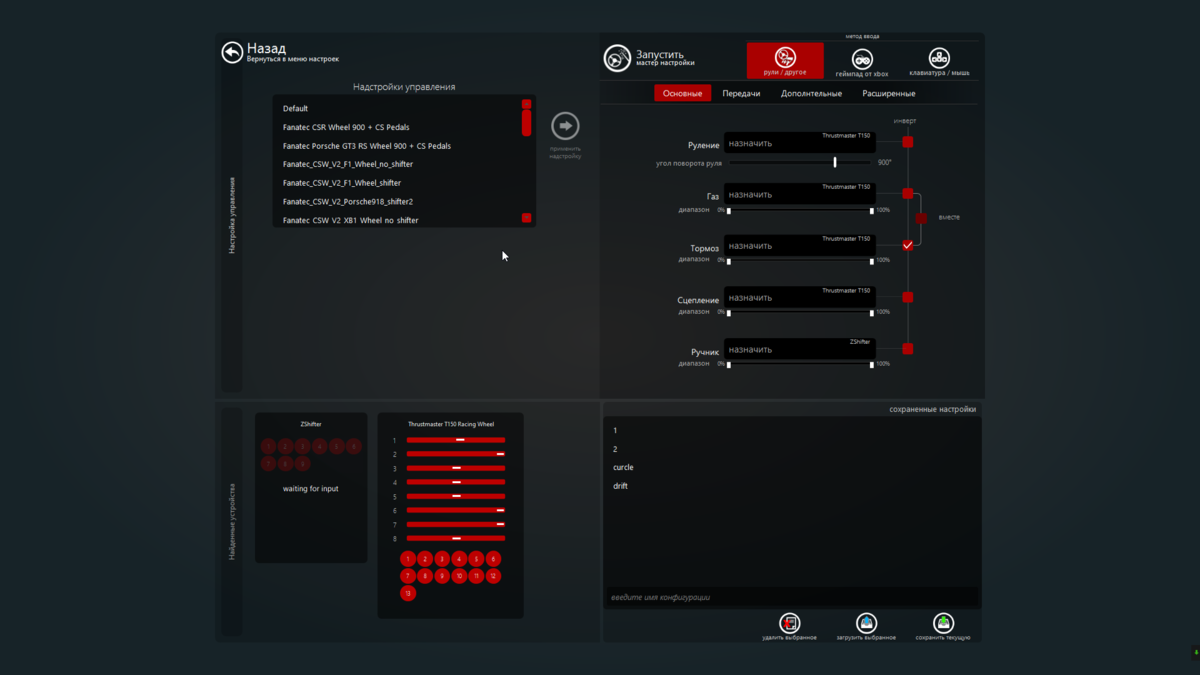Click Thrustmaster T150 axis 1 bar
Screen dimensions: 1200x675
[456, 440]
